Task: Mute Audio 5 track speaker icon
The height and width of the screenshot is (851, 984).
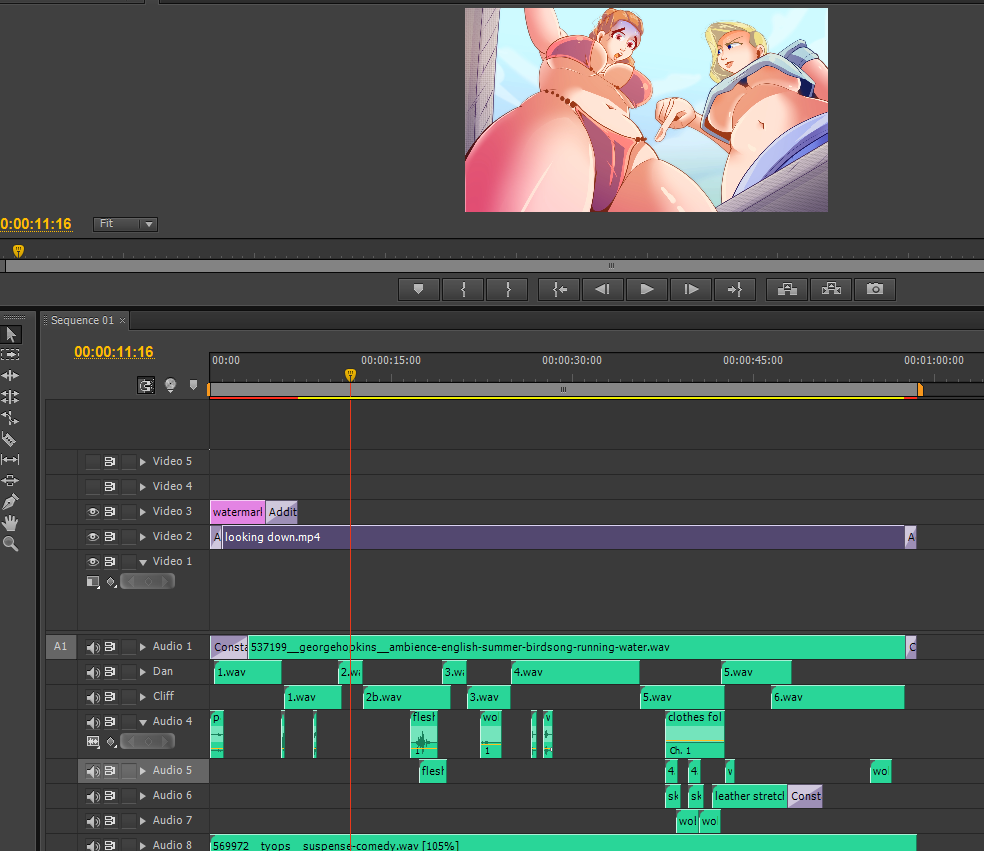Action: tap(93, 771)
